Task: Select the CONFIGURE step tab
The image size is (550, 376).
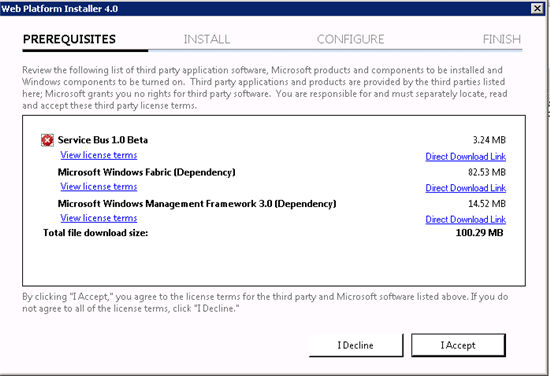Action: pos(350,39)
